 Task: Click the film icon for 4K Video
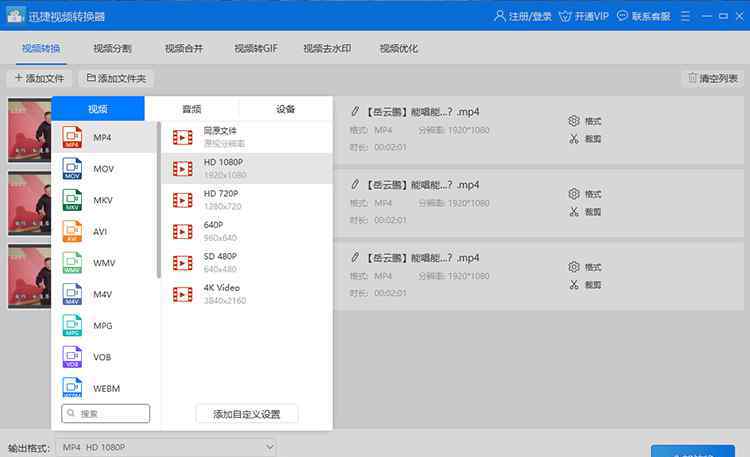click(x=183, y=294)
